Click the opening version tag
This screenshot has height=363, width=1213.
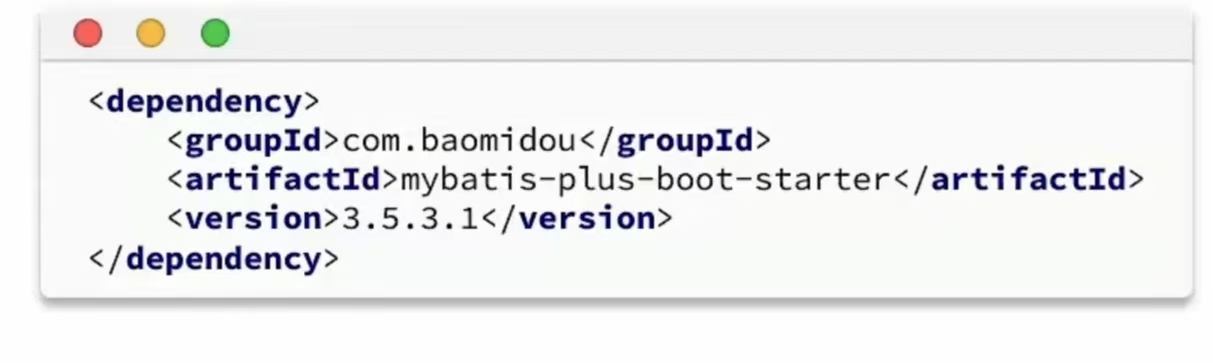pos(255,219)
